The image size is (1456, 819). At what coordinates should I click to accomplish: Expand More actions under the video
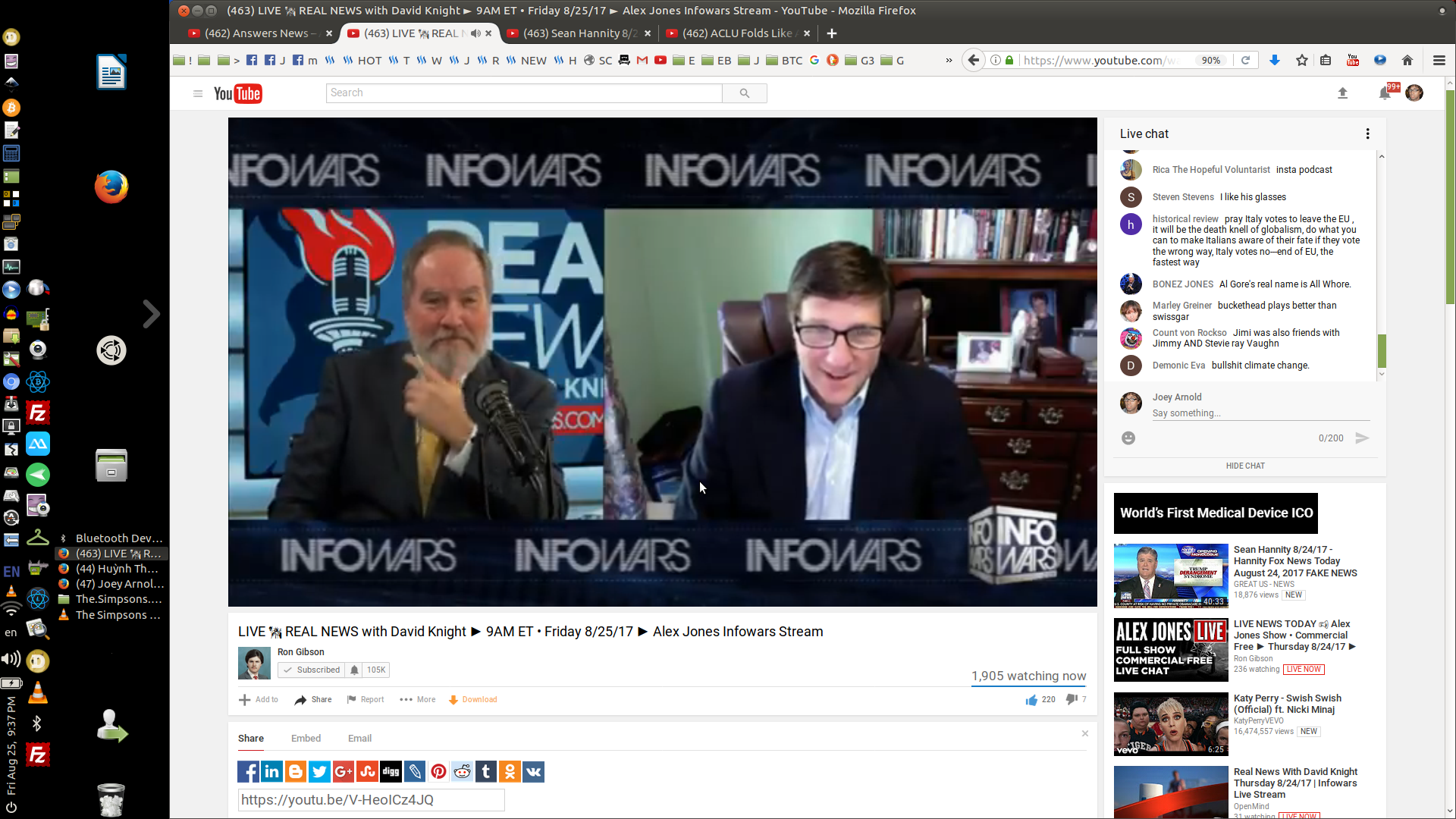pyautogui.click(x=418, y=699)
